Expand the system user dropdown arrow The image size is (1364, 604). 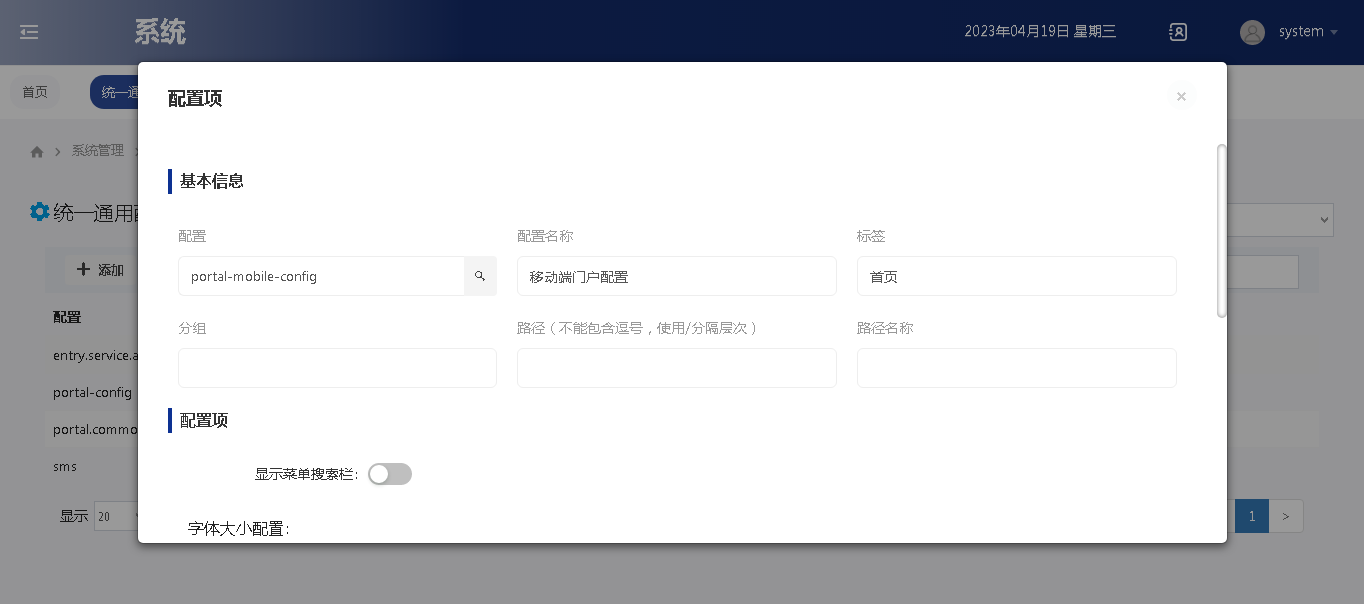tap(1334, 32)
